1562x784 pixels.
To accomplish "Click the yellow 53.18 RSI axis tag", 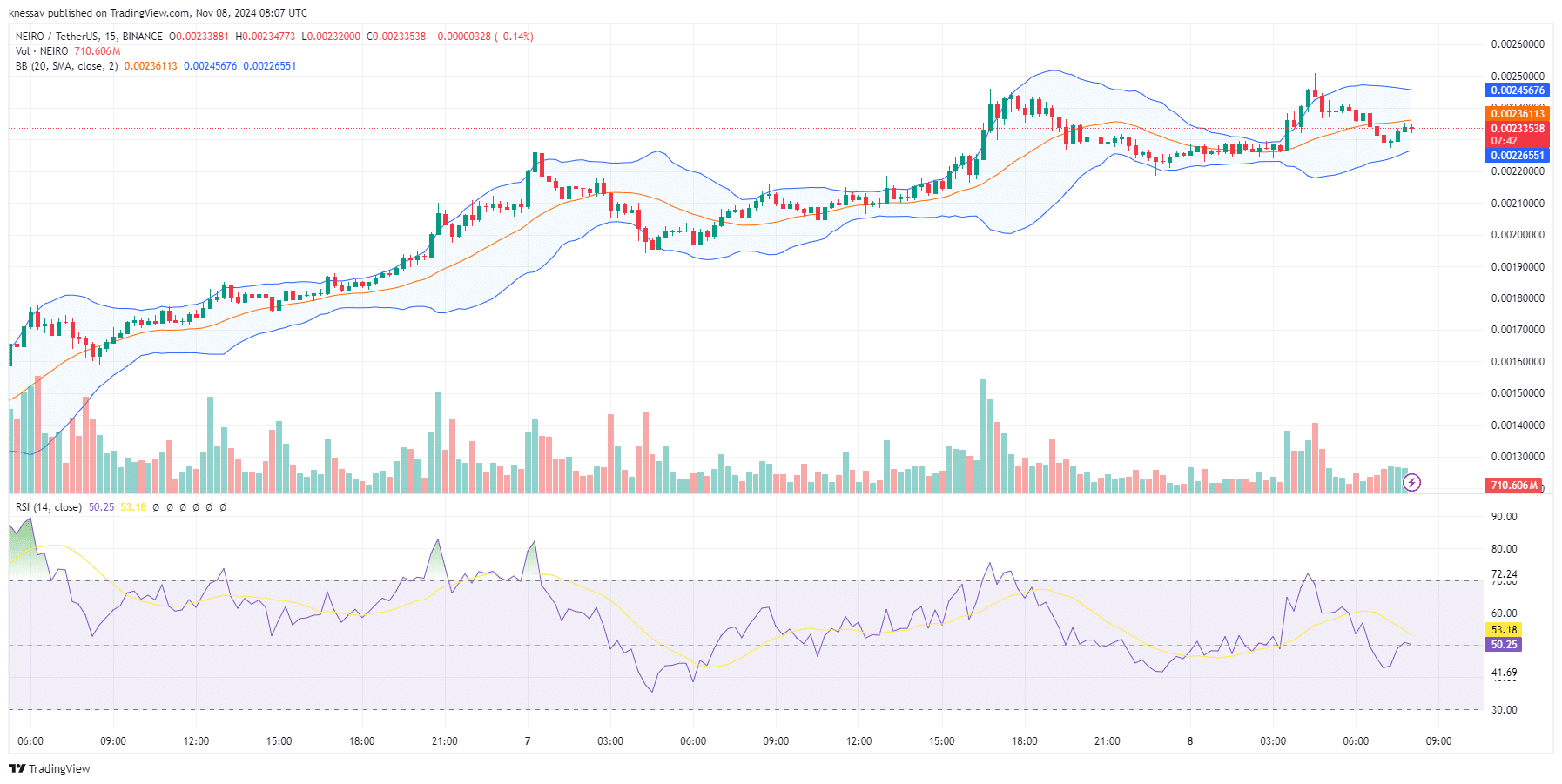I will pos(1504,630).
